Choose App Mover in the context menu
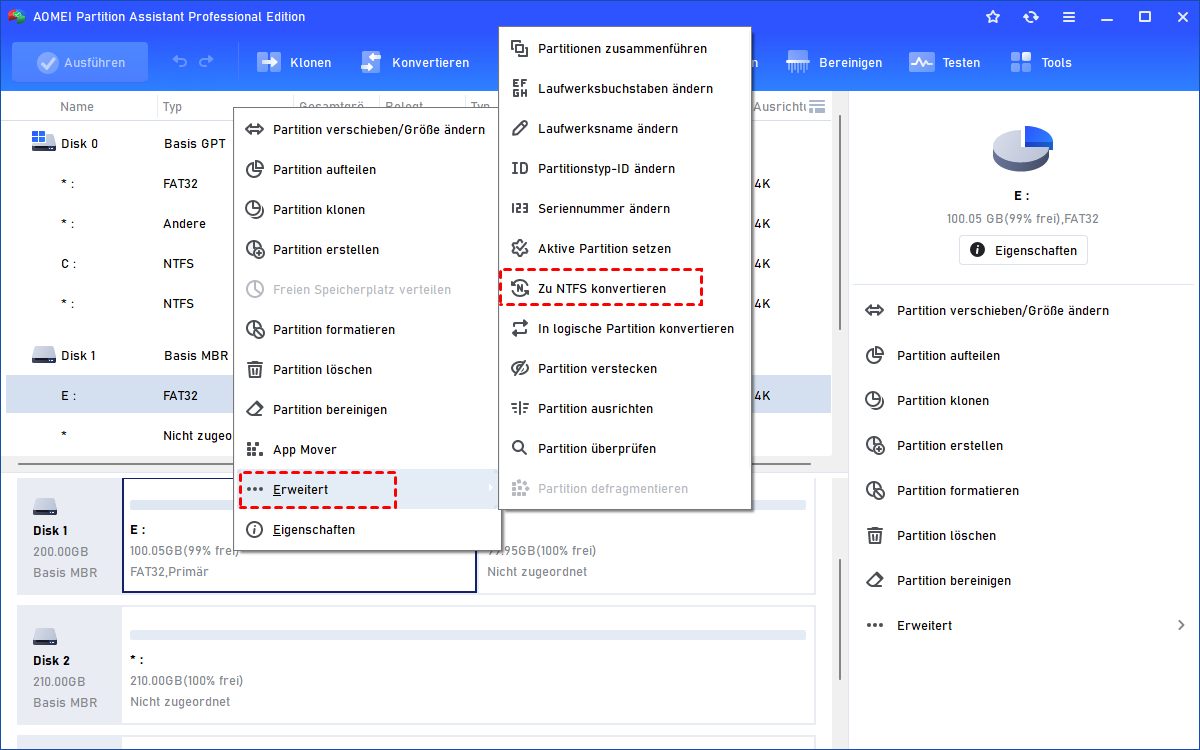Screen dimensions: 1200x750 pyautogui.click(x=367, y=449)
